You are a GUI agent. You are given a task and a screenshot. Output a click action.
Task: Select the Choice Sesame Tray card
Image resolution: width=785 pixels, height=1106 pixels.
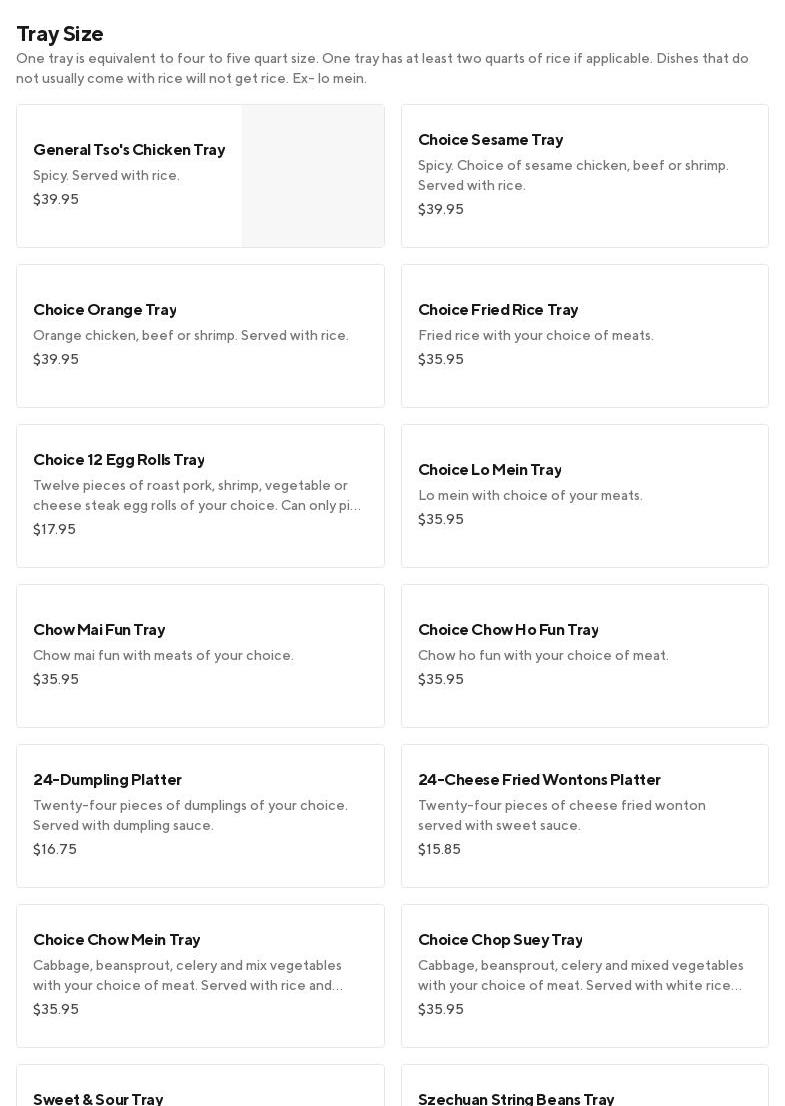[x=584, y=176]
